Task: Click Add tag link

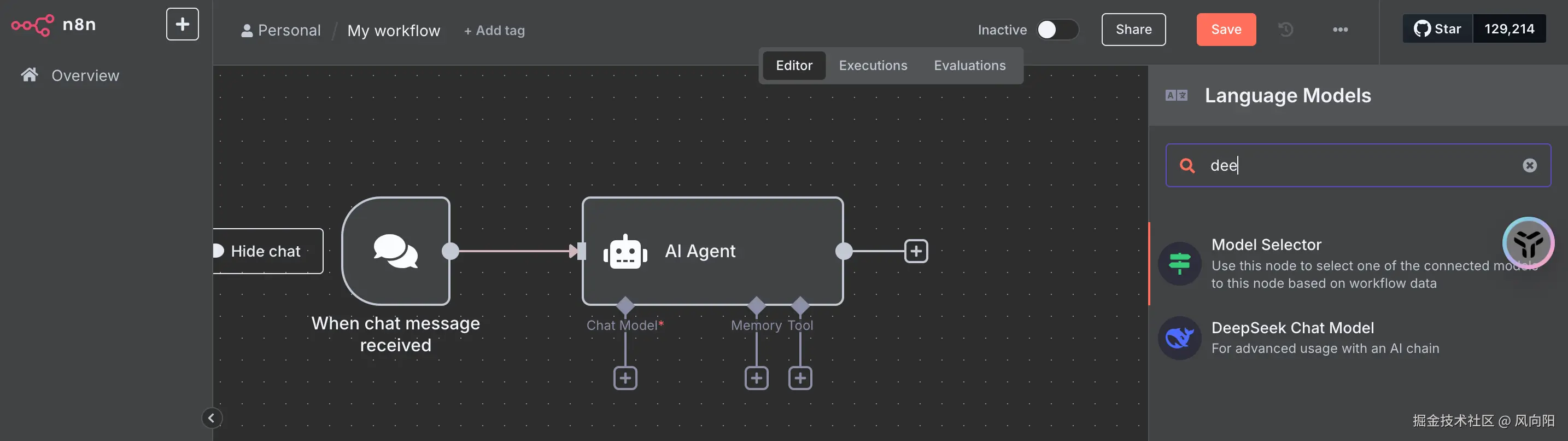Action: pos(494,31)
